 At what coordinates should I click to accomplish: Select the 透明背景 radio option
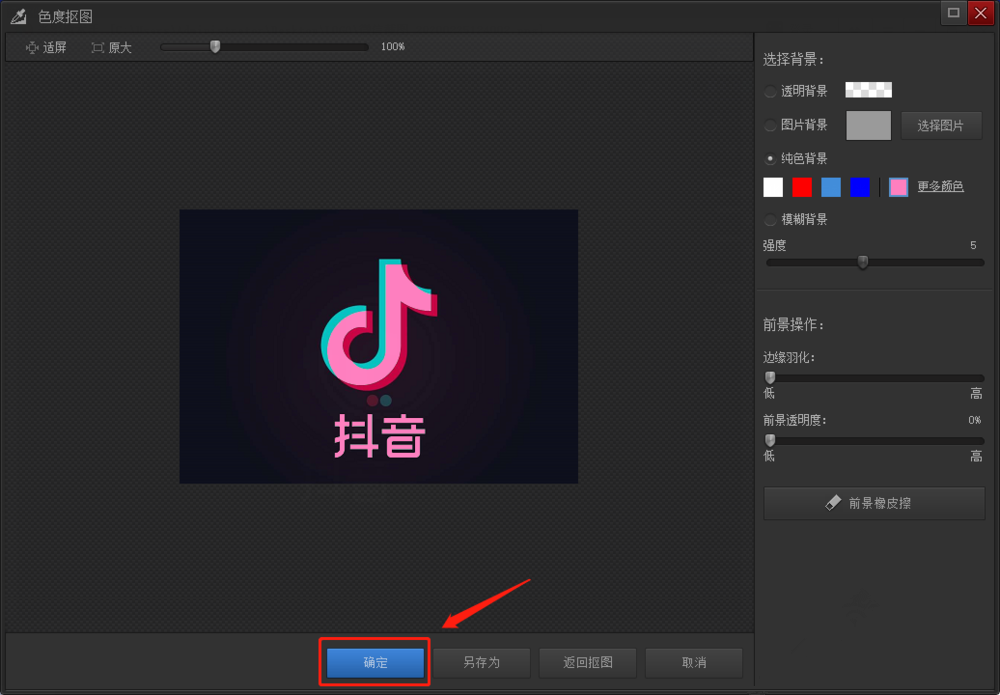770,91
